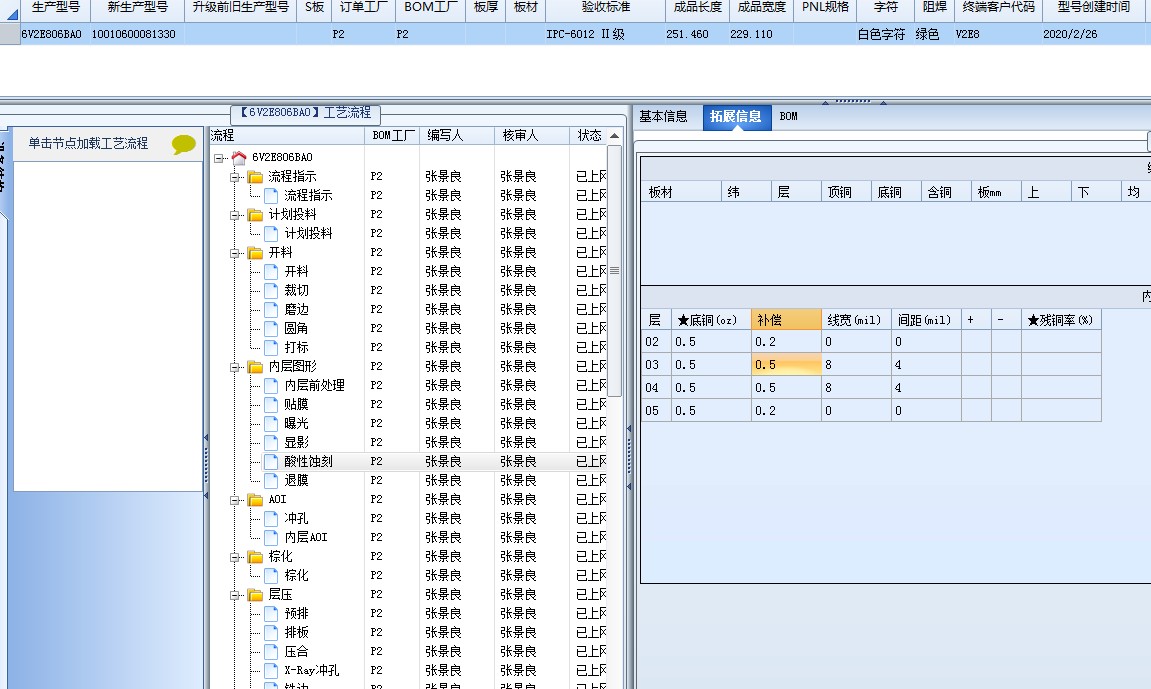
Task: Click document icon beside 磨边
Action: tap(271, 309)
